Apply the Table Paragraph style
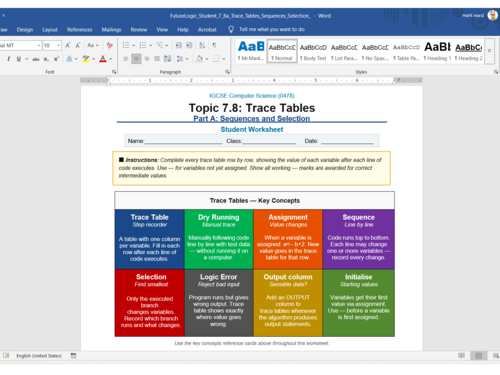The width and height of the screenshot is (500, 375). 406,51
